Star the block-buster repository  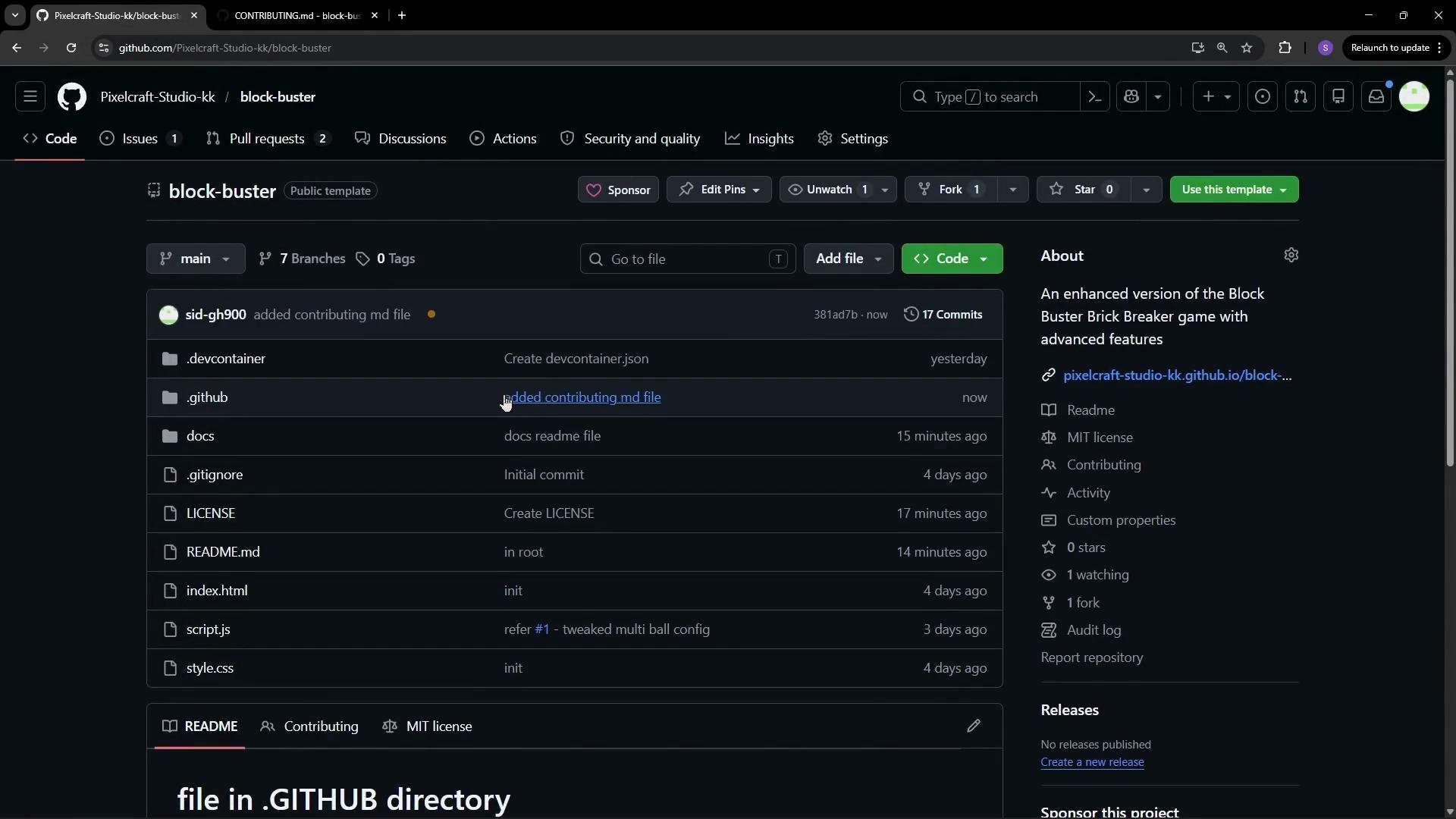point(1084,190)
